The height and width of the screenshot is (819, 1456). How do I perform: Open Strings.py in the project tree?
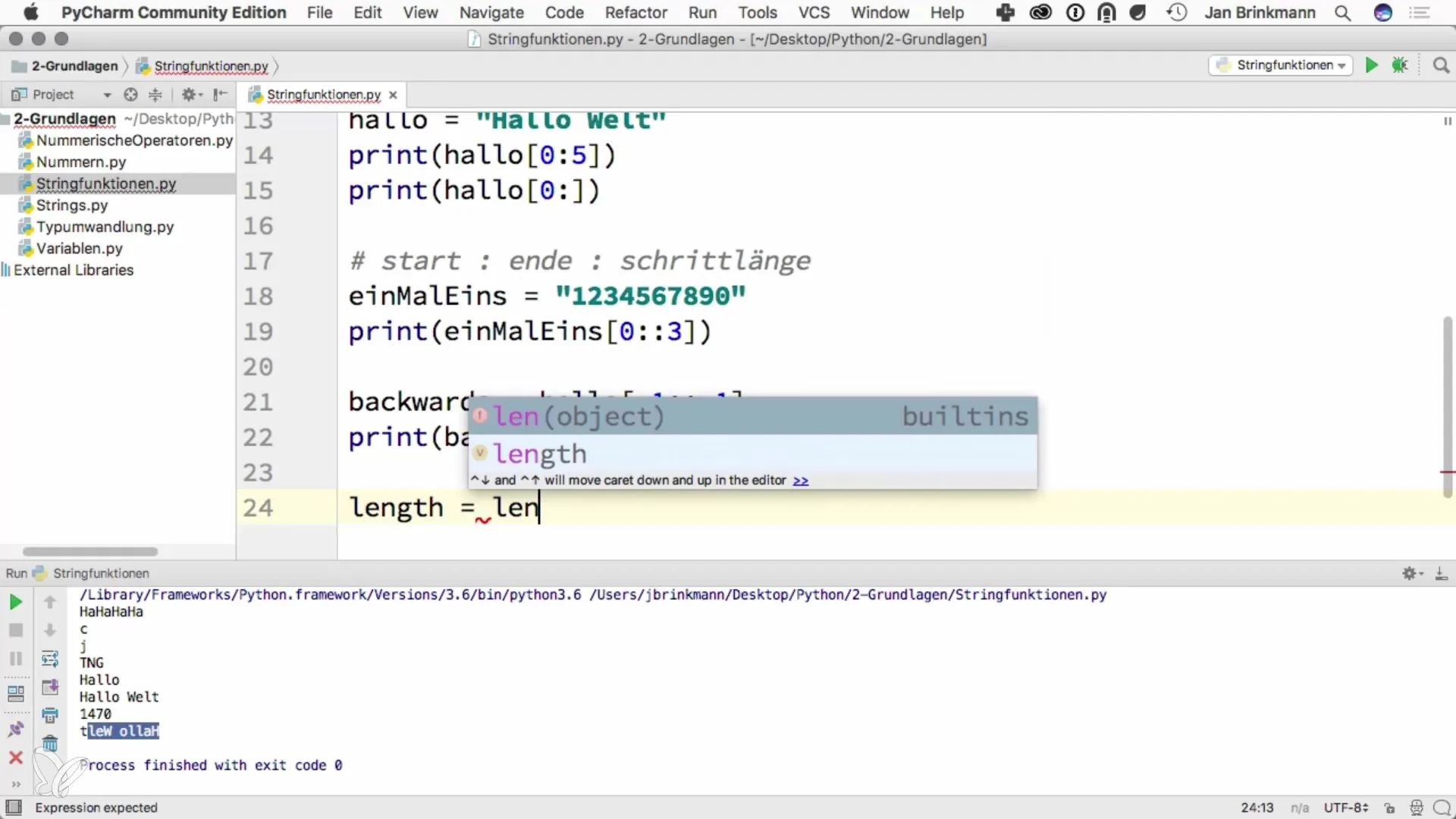coord(72,206)
